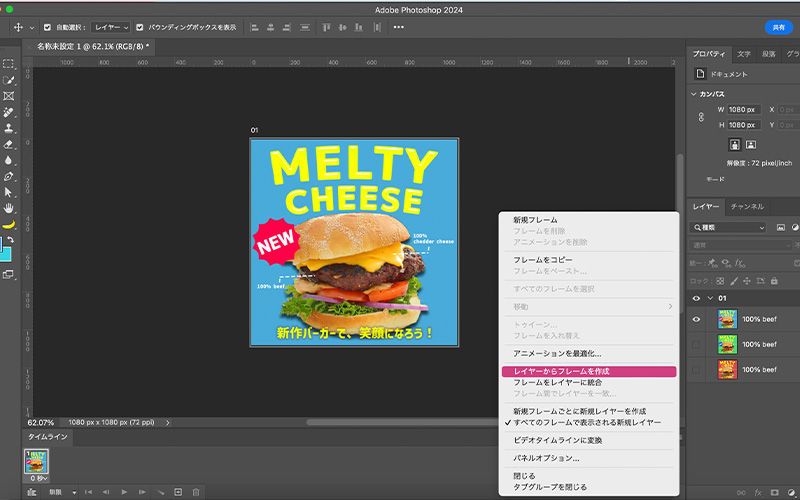This screenshot has width=800, height=500.
Task: Click the blue 共有 button
Action: click(x=778, y=27)
